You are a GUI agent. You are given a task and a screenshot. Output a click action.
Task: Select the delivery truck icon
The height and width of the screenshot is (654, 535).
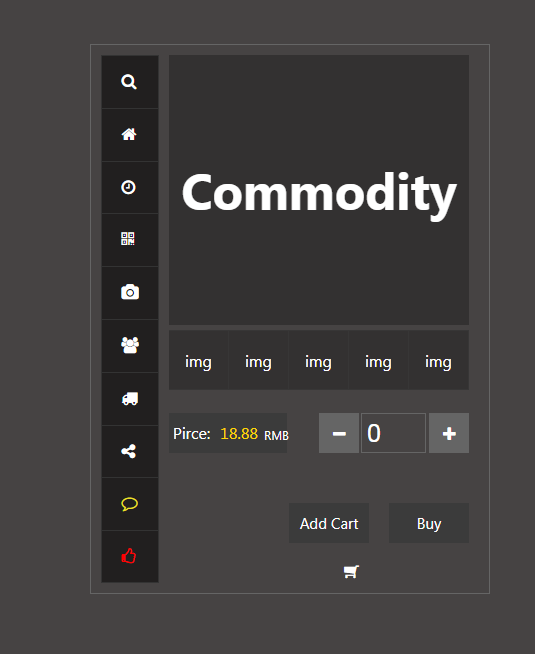(x=130, y=399)
